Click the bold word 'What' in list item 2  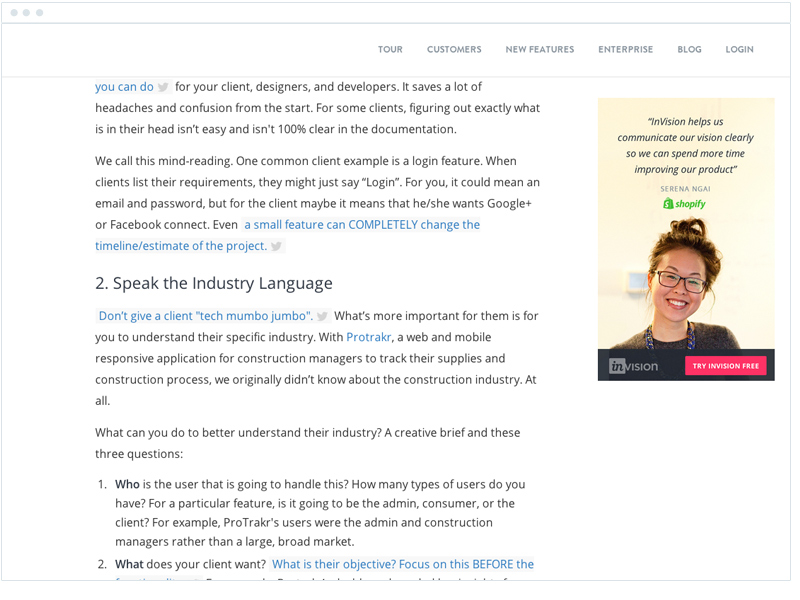click(129, 564)
